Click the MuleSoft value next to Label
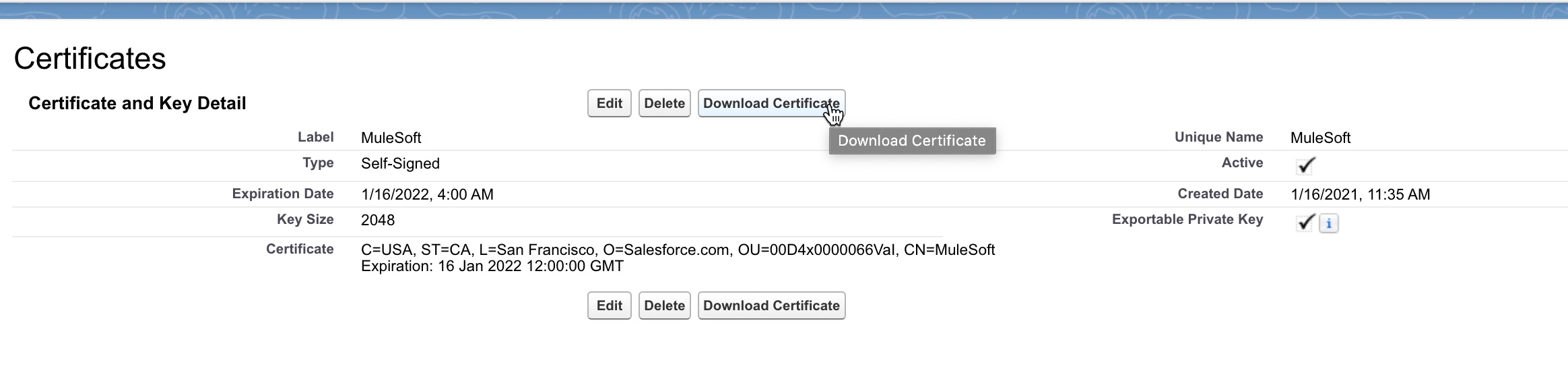Screen dimensions: 1568x379 pyautogui.click(x=391, y=138)
